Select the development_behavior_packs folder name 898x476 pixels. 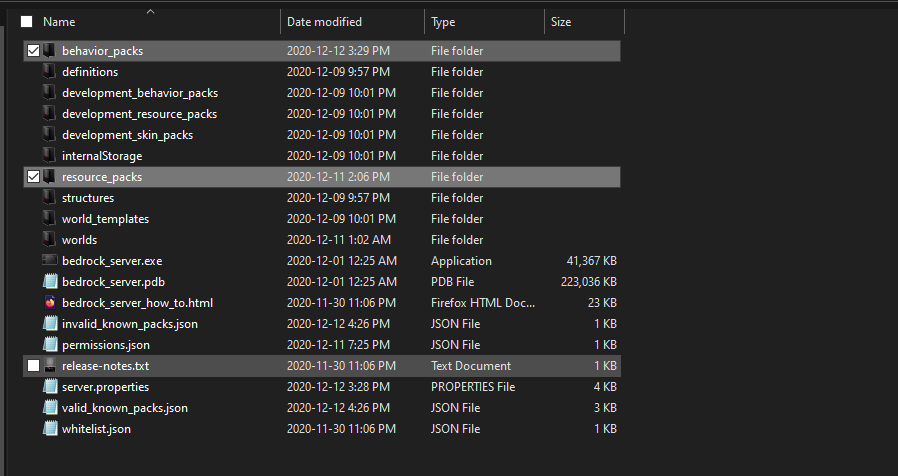[140, 93]
